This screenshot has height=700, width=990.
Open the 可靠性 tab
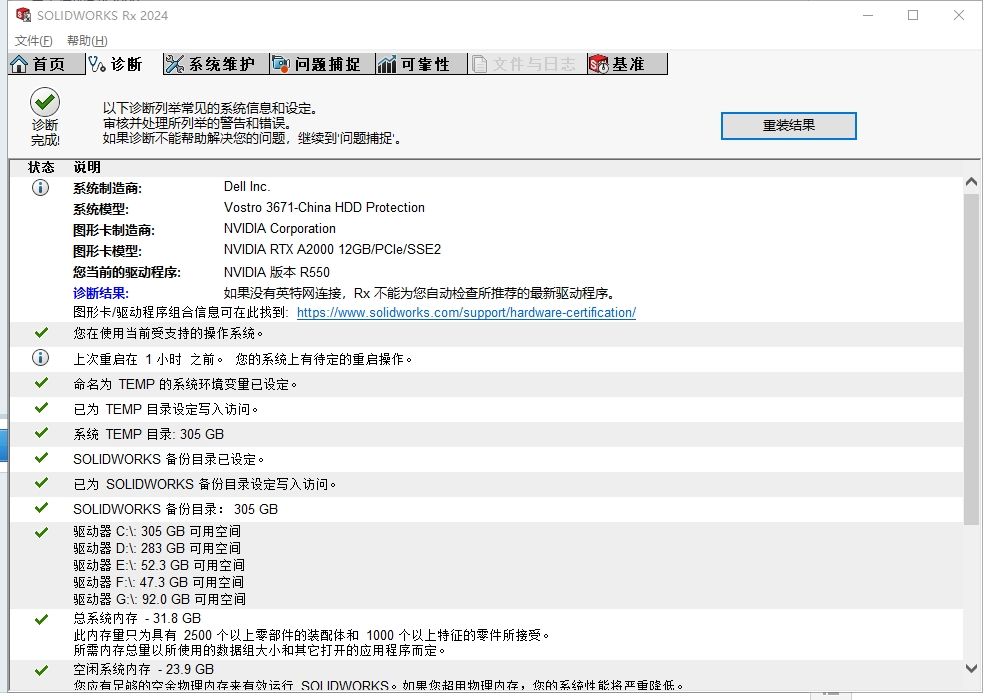pyautogui.click(x=420, y=64)
